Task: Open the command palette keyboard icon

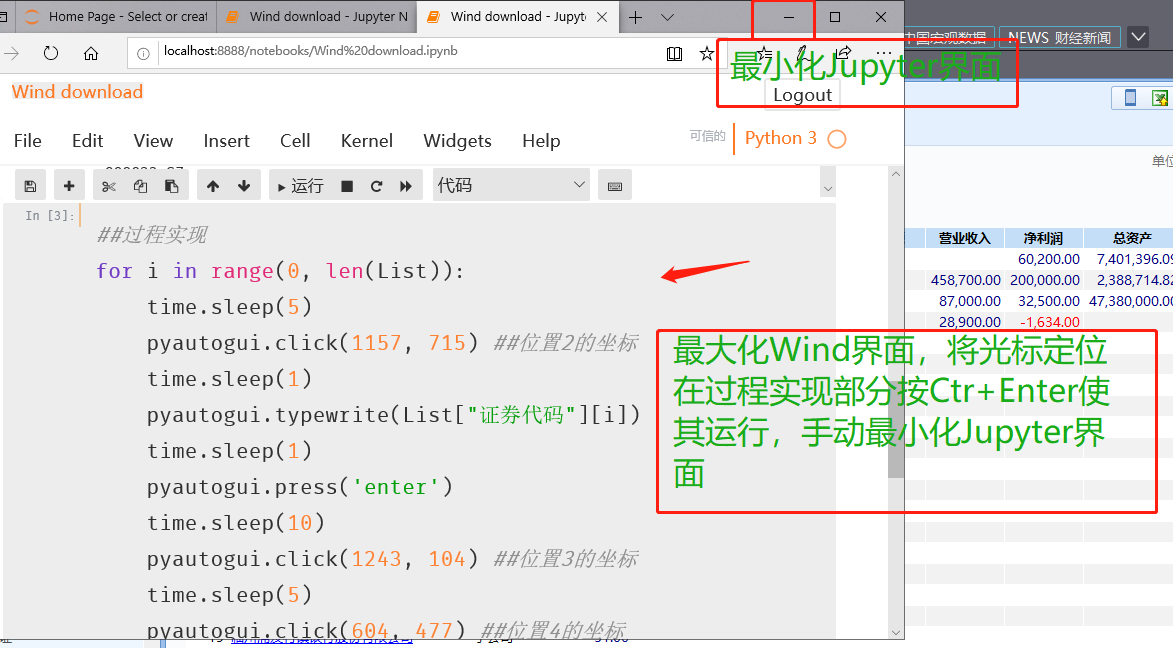Action: click(x=614, y=184)
